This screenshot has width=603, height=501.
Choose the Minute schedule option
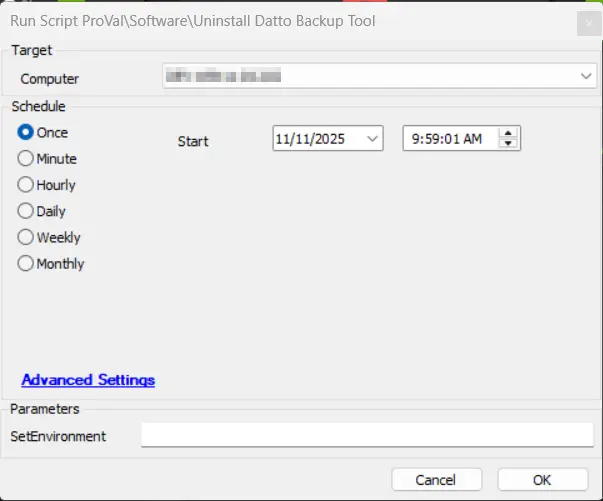[26, 159]
